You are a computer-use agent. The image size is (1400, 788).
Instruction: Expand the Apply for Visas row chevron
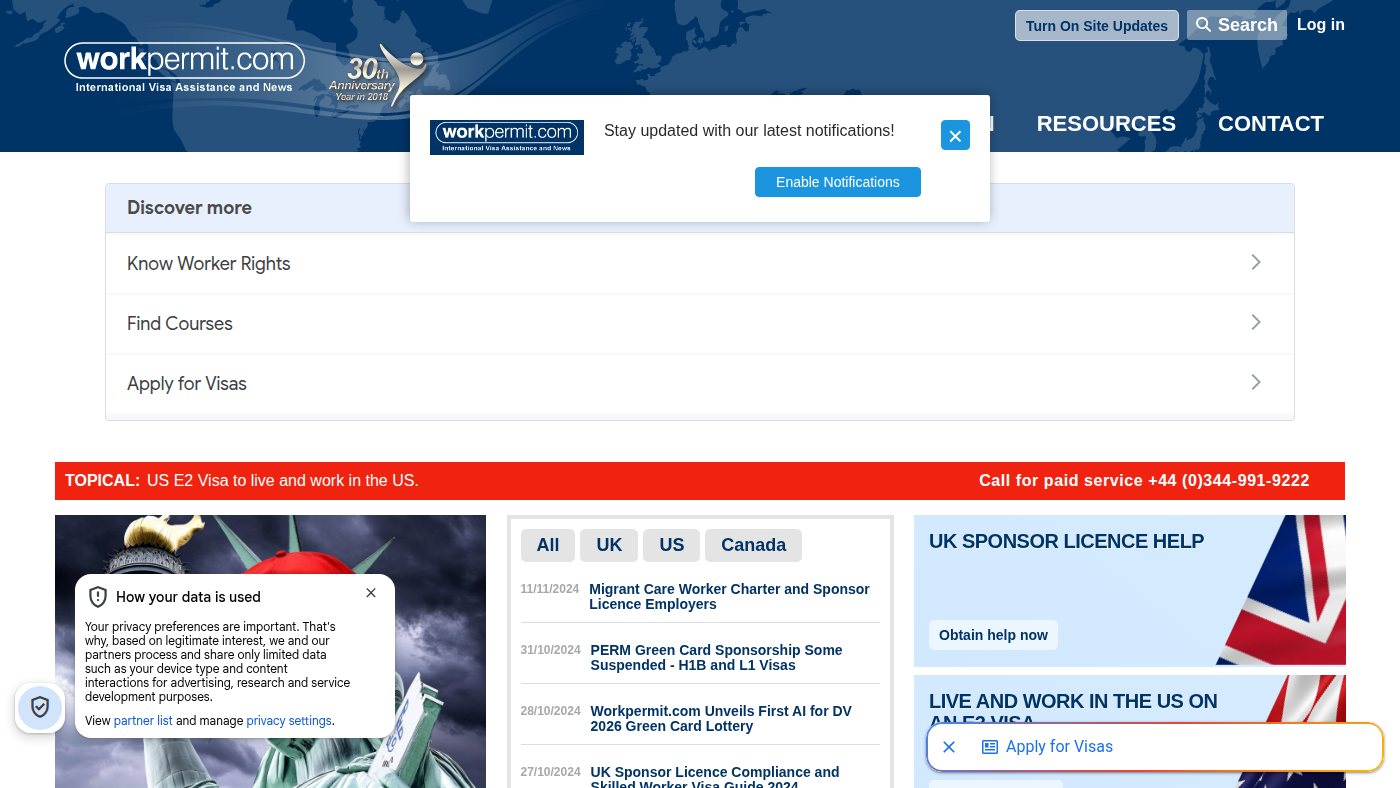pos(1256,382)
